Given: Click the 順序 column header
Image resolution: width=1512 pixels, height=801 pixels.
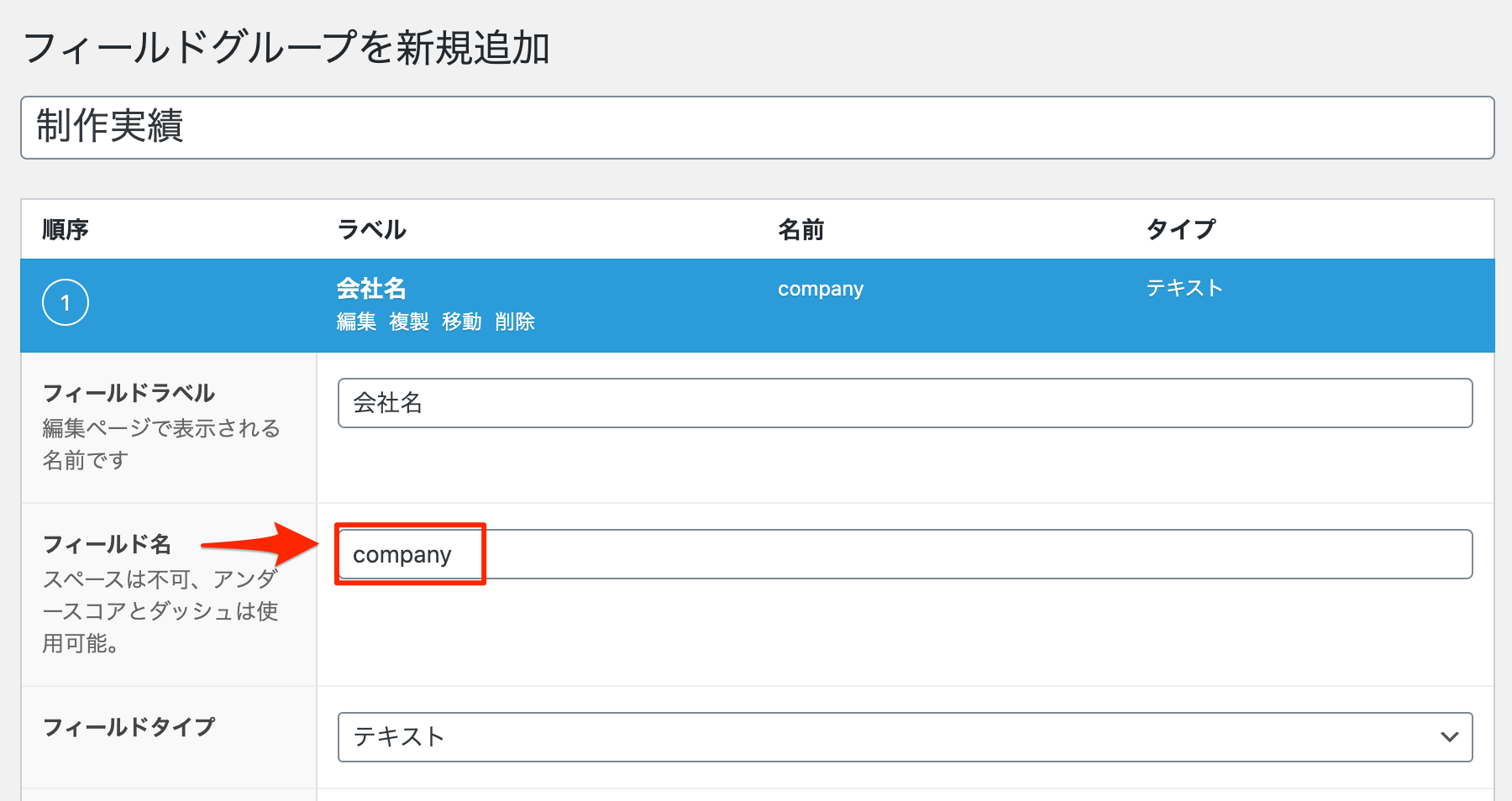Looking at the screenshot, I should tap(66, 229).
